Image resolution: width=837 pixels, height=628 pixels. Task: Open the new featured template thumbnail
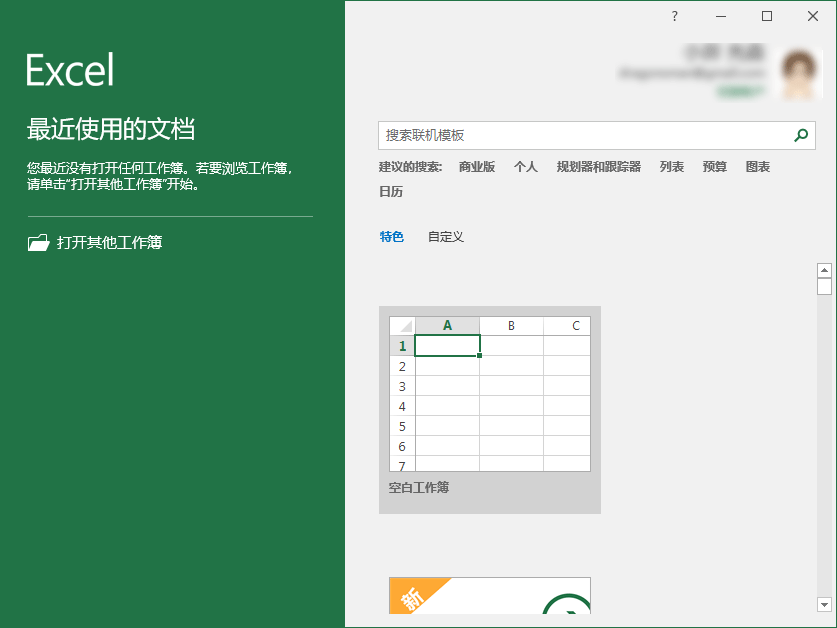click(489, 596)
